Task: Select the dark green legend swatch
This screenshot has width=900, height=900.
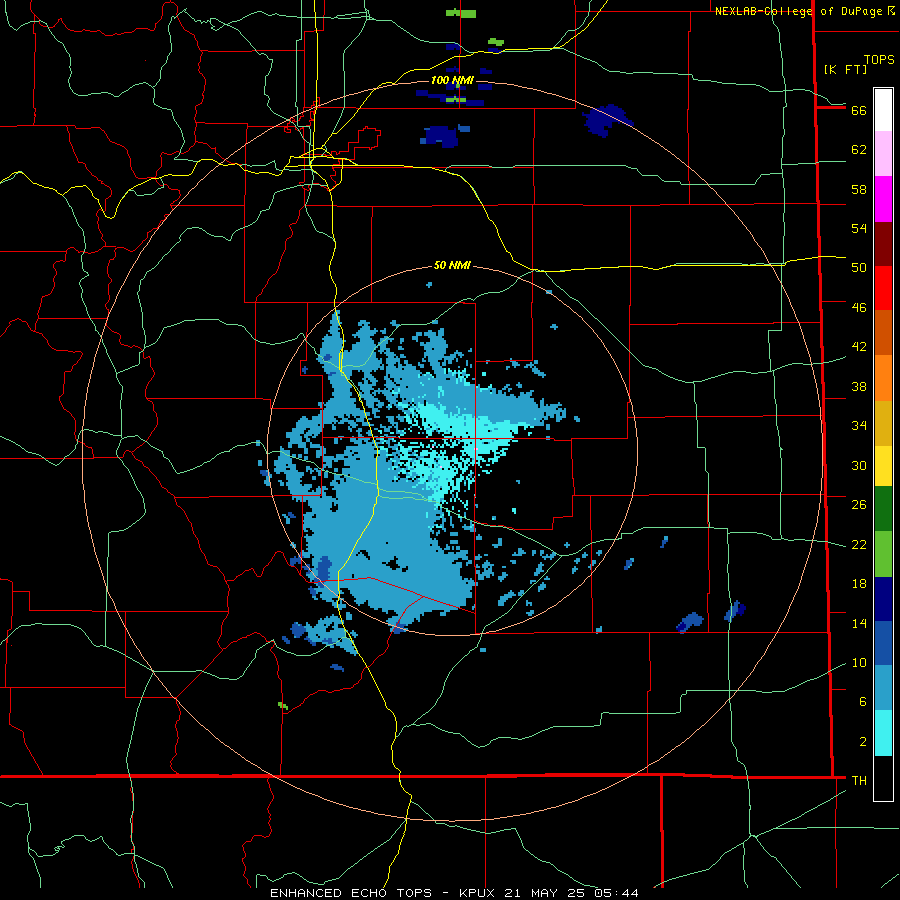Action: pos(883,509)
